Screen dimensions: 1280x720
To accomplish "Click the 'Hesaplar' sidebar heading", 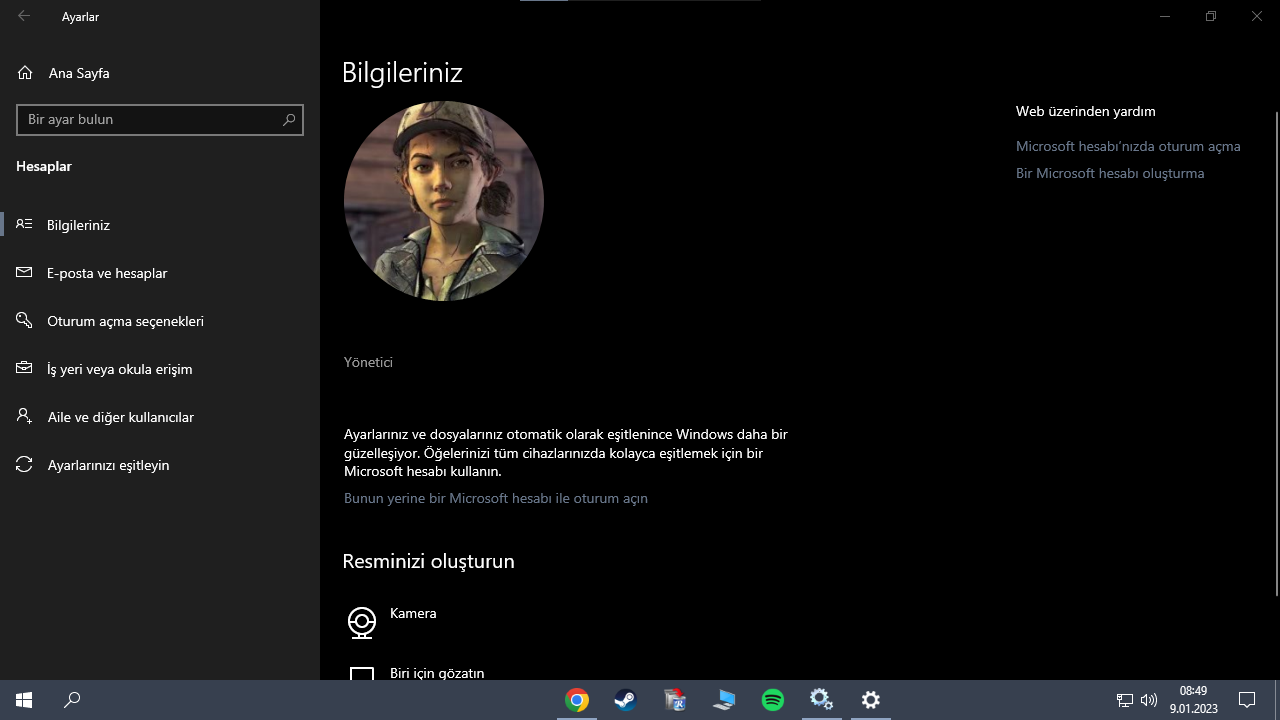I will [x=44, y=166].
